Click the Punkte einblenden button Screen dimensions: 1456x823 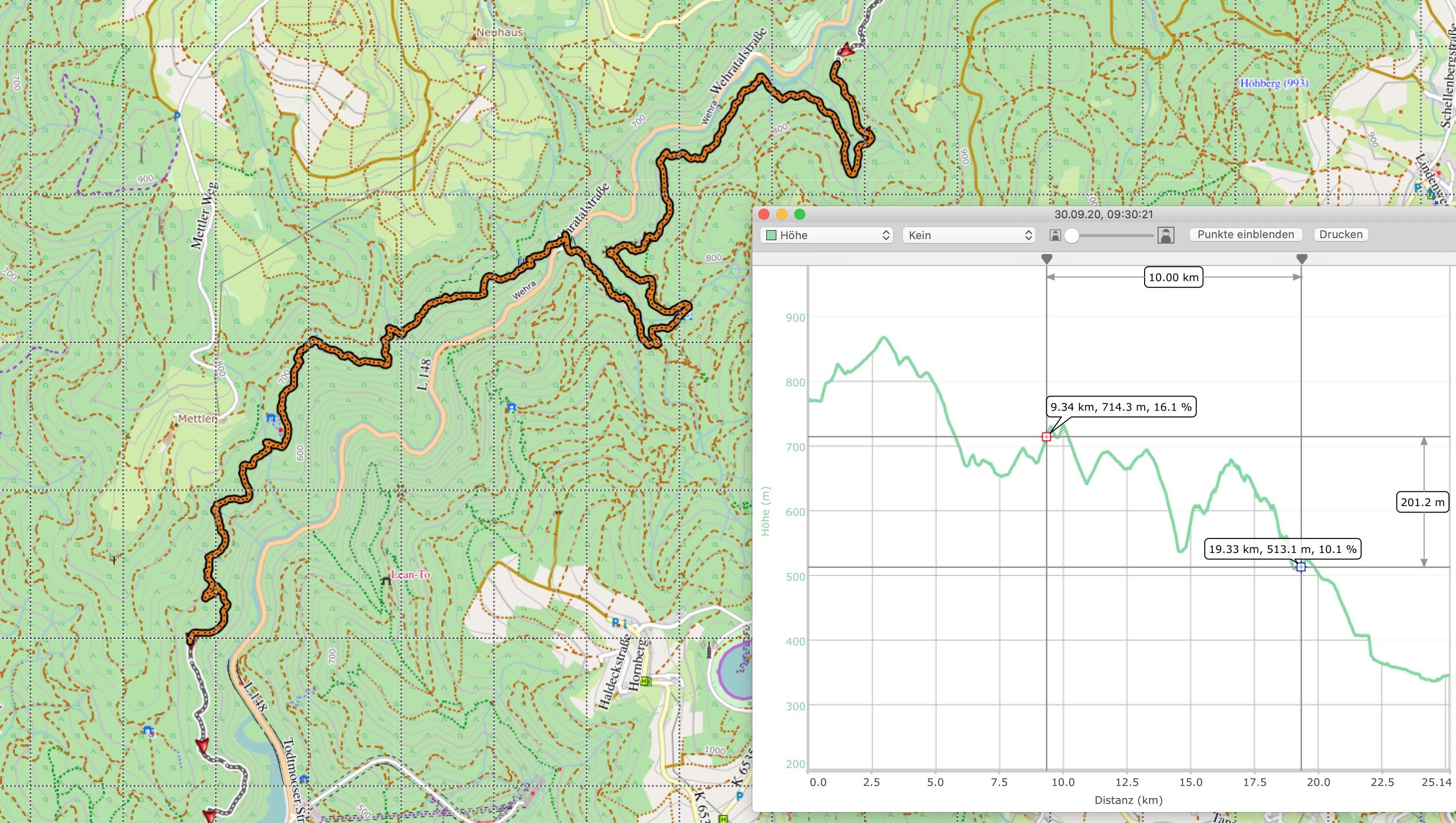(x=1246, y=235)
